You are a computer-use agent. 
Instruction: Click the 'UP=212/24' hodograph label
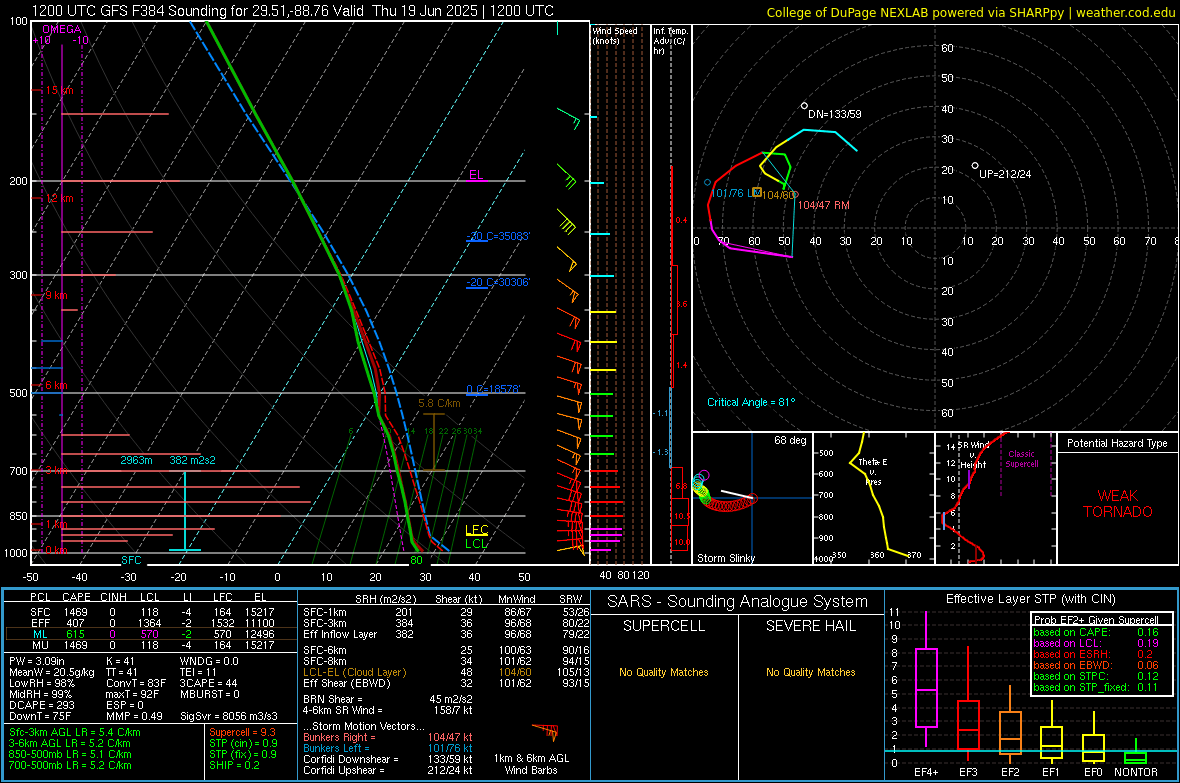click(1005, 174)
